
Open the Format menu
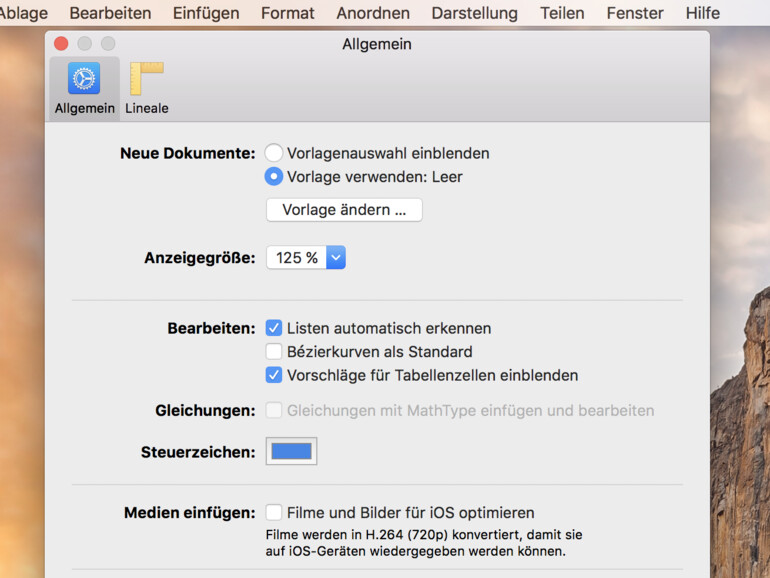[288, 13]
